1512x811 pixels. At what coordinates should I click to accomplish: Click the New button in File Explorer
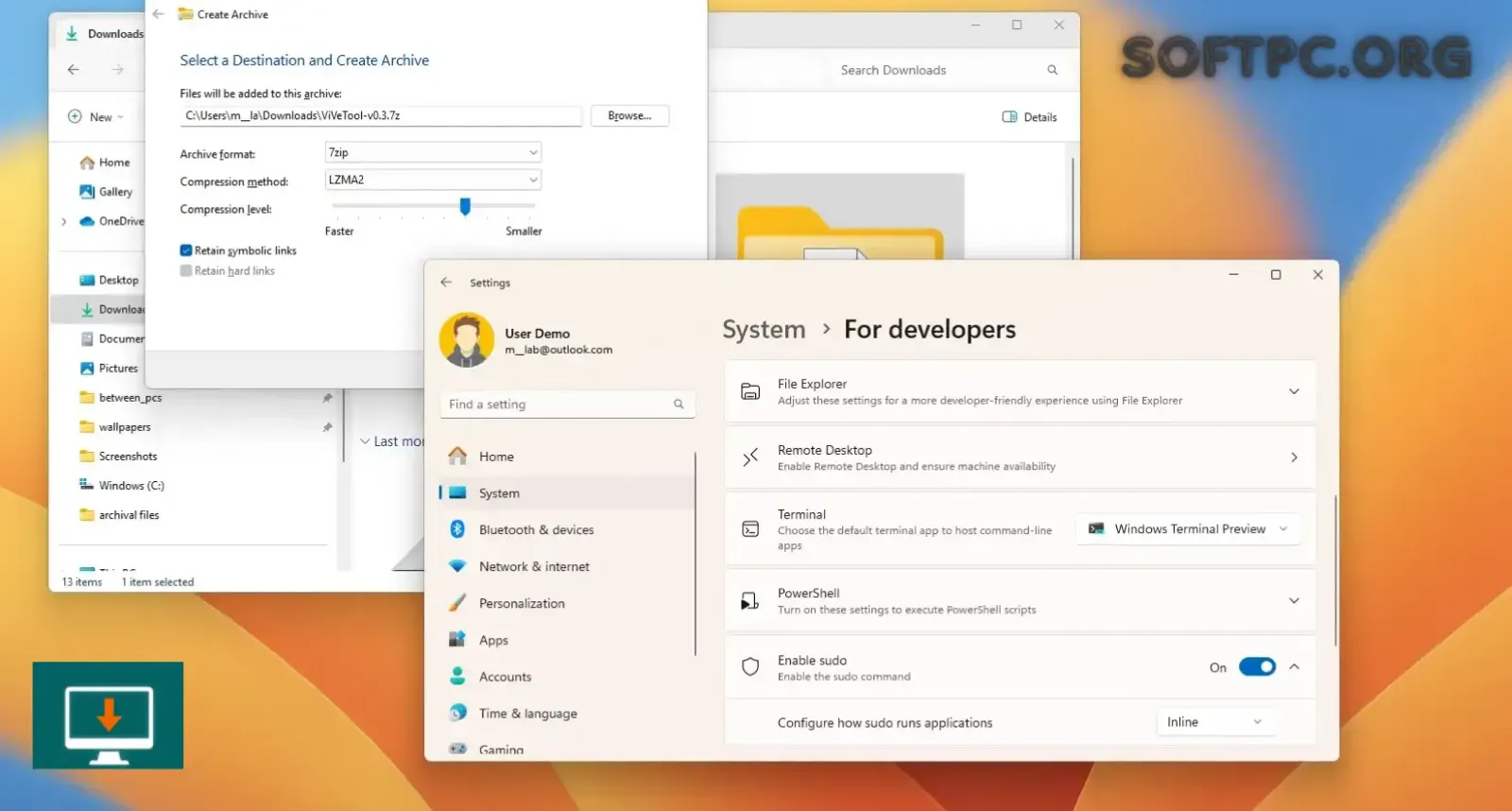click(95, 117)
